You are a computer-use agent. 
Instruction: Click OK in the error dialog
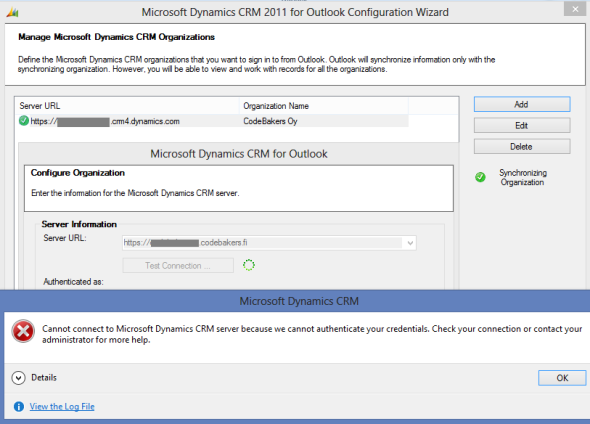(x=562, y=378)
